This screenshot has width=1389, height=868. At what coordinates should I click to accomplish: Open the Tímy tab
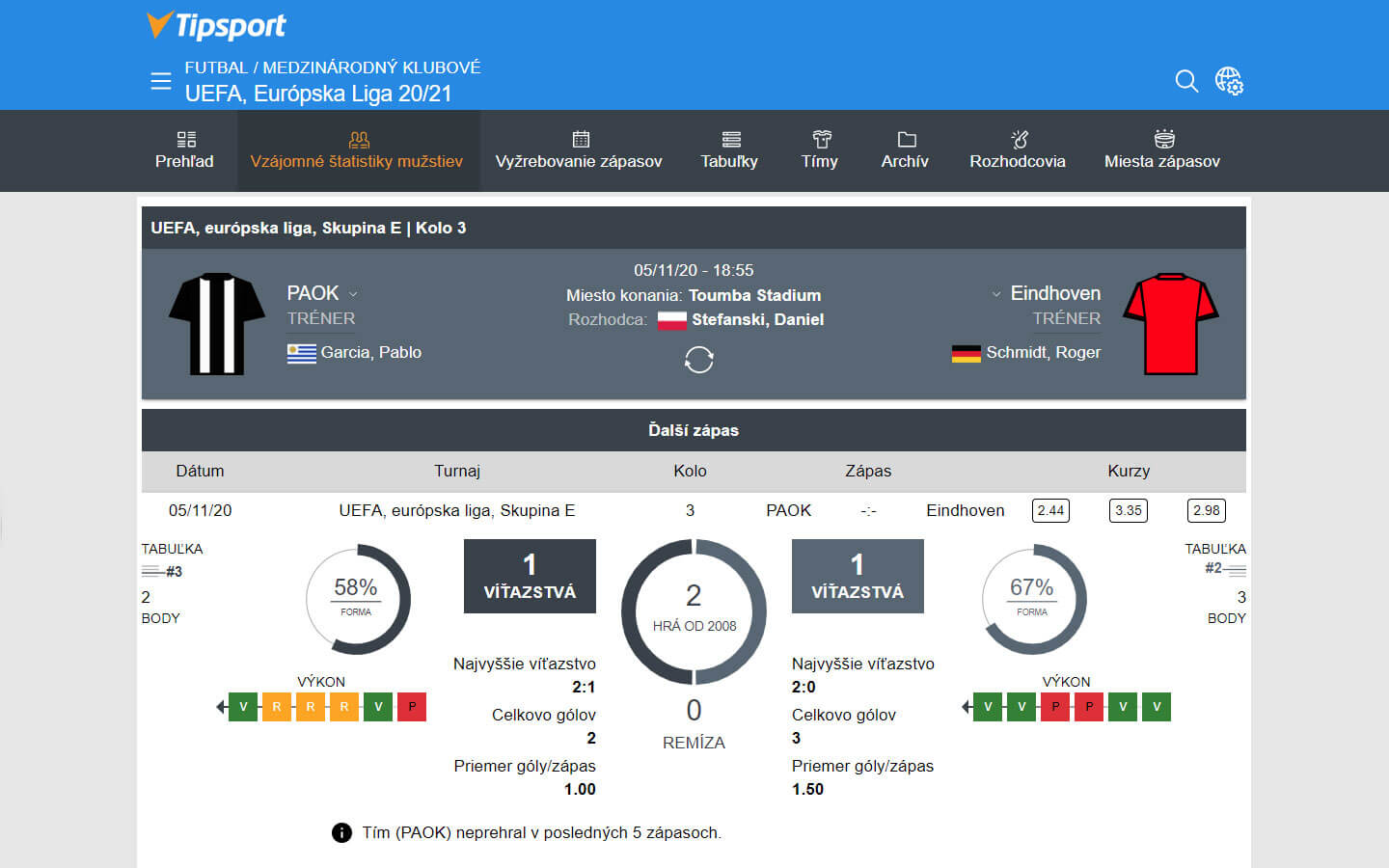point(820,150)
